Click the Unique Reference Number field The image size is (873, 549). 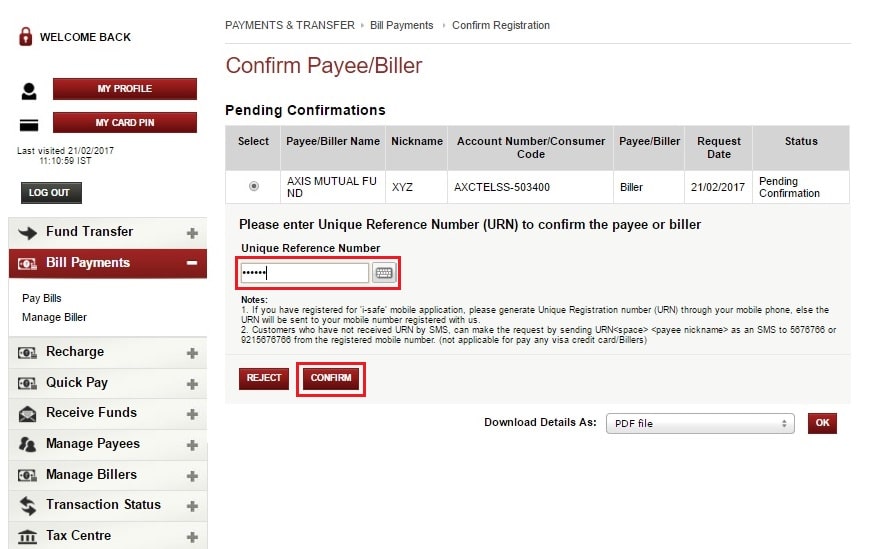[x=304, y=273]
